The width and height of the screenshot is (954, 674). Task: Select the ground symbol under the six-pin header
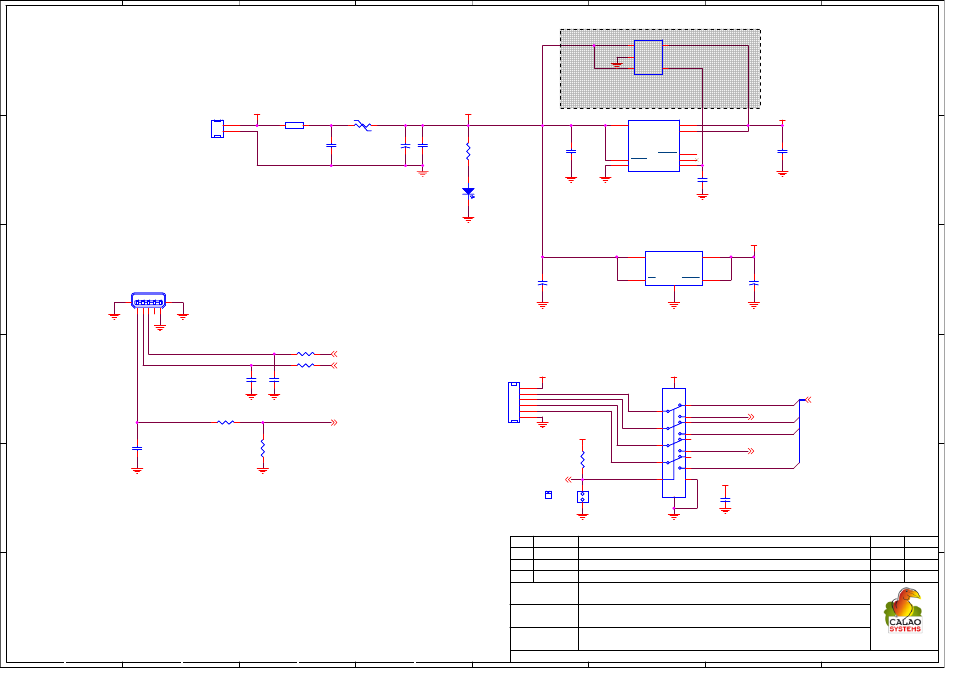coord(543,424)
